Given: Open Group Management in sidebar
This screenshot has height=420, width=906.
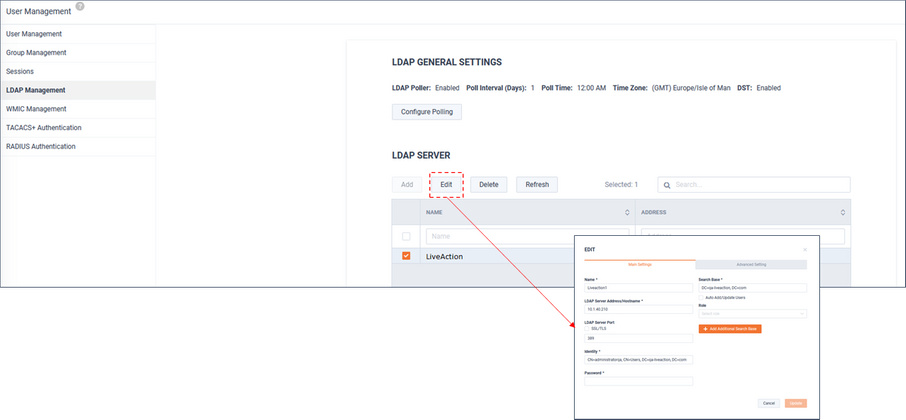Looking at the screenshot, I should (78, 53).
